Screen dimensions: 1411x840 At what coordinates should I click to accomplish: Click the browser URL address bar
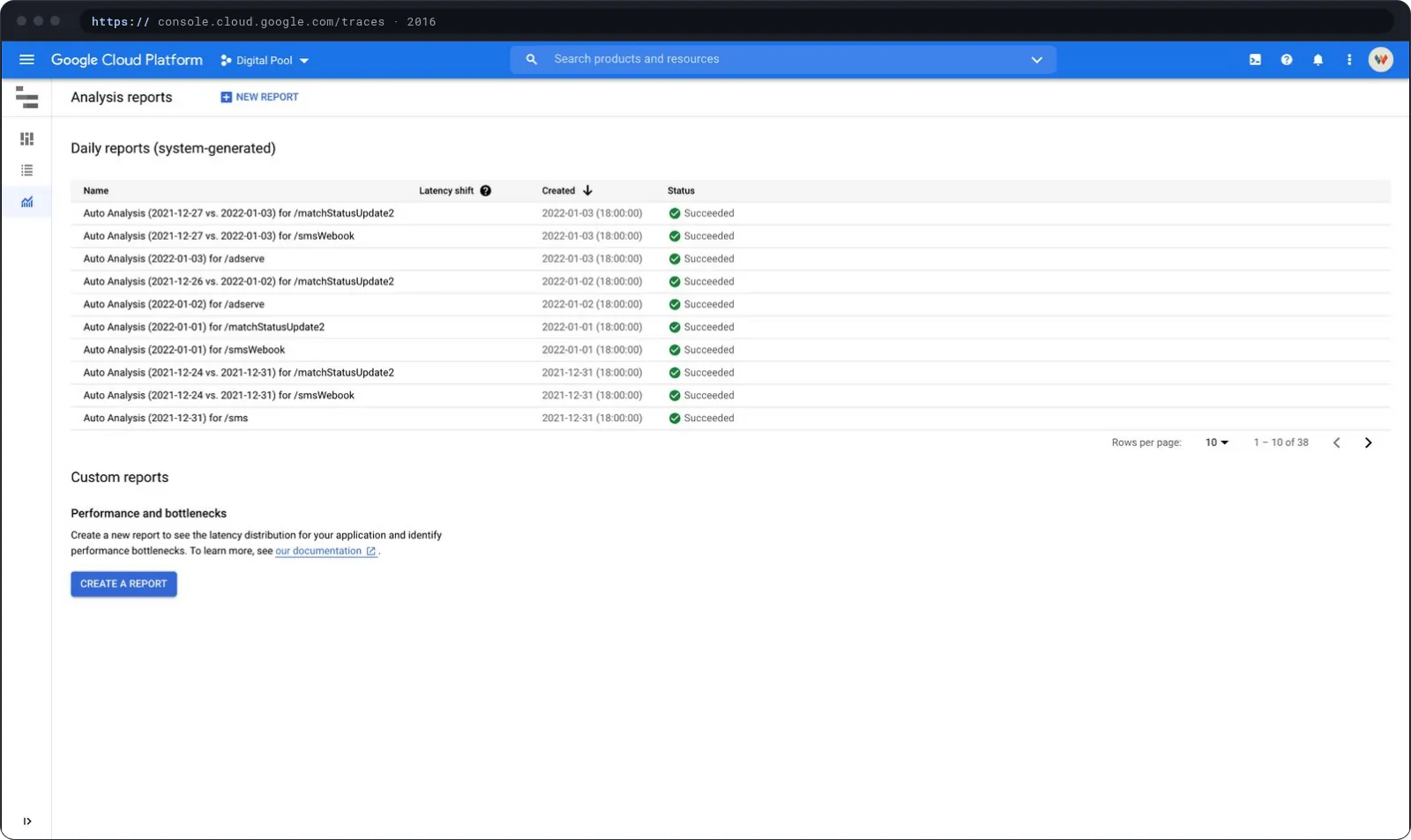tap(736, 21)
